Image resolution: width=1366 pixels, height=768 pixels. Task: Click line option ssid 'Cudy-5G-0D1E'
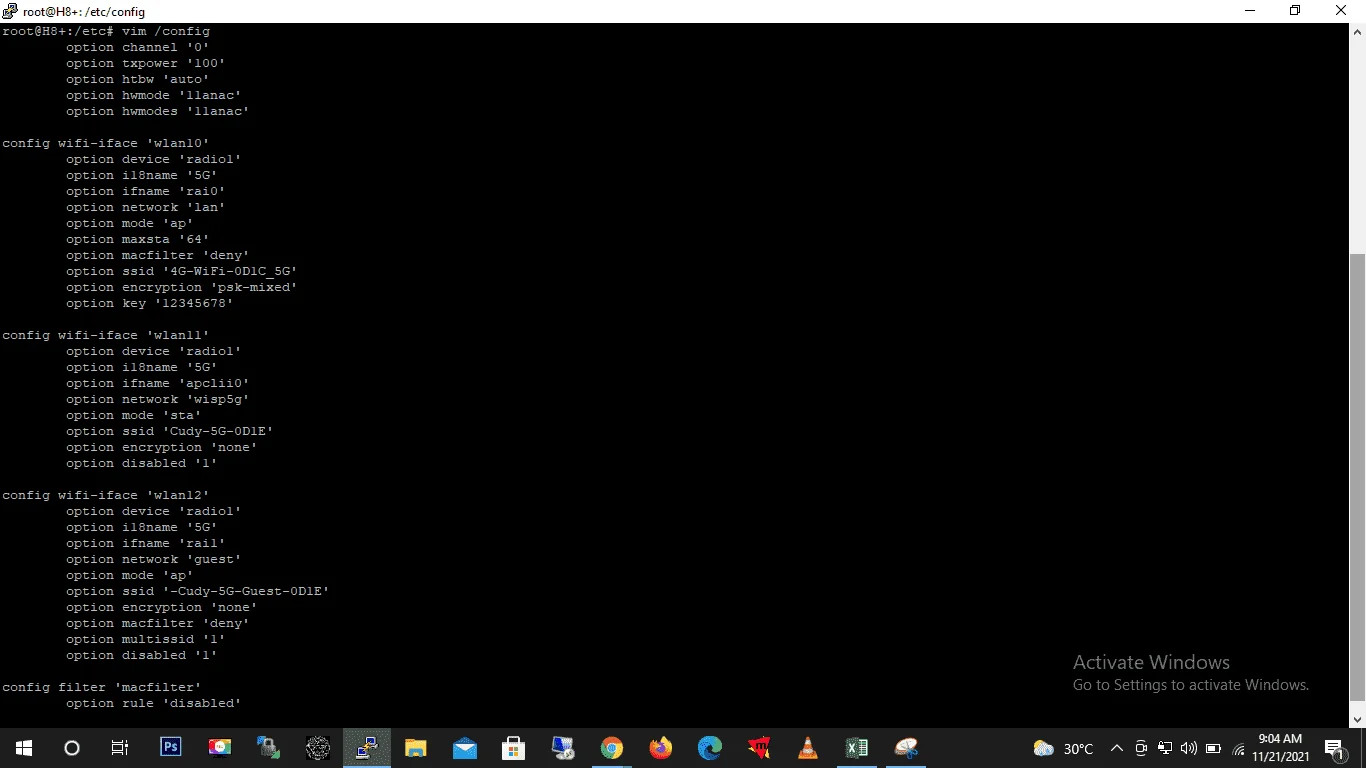[x=170, y=431]
